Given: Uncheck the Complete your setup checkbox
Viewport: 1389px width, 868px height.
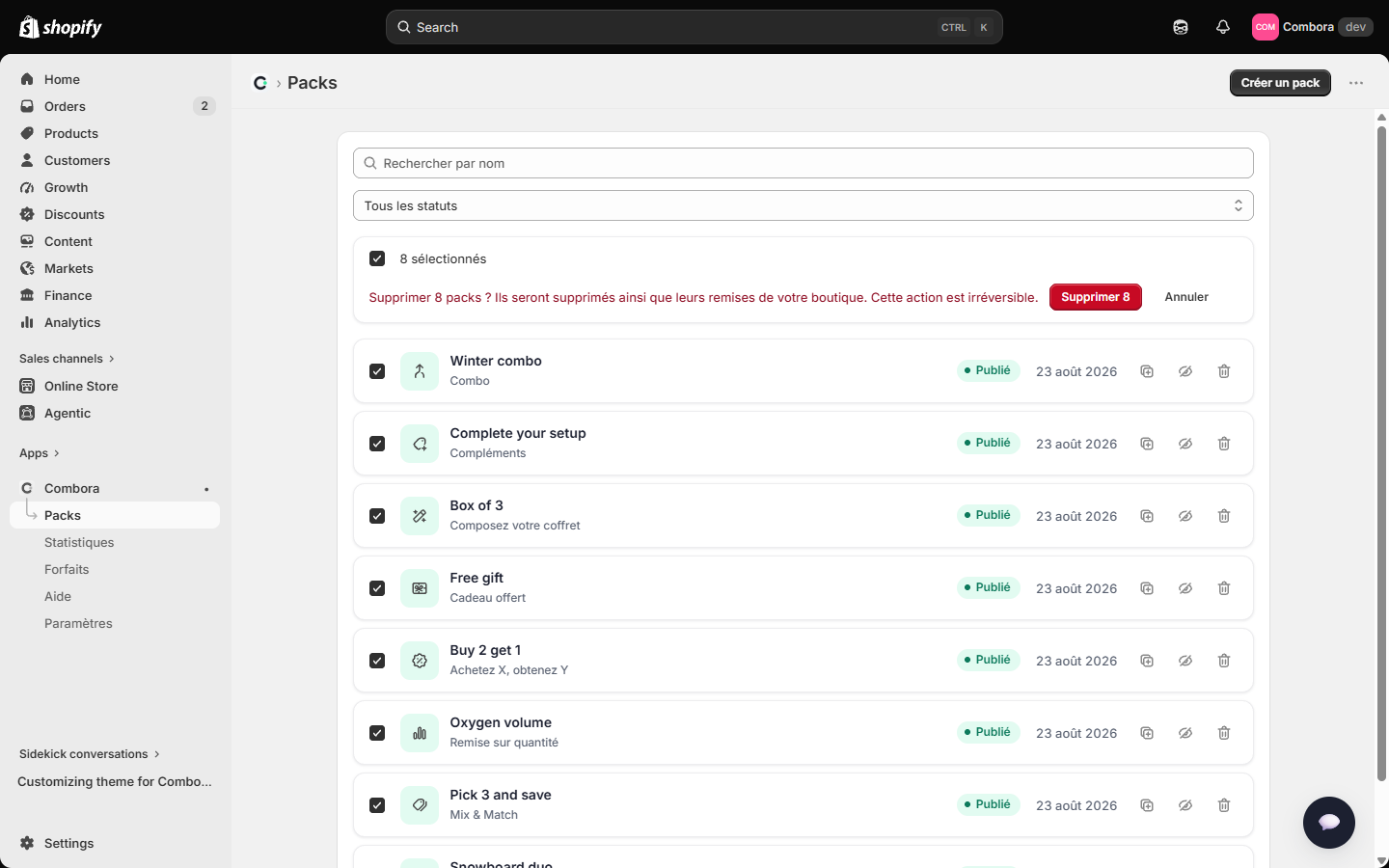Looking at the screenshot, I should pos(377,444).
